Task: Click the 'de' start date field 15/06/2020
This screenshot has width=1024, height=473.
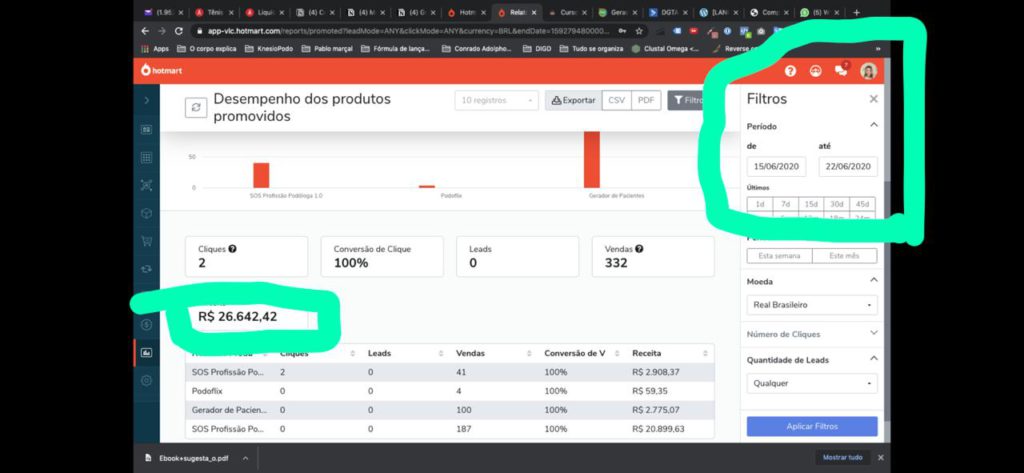Action: click(x=776, y=167)
